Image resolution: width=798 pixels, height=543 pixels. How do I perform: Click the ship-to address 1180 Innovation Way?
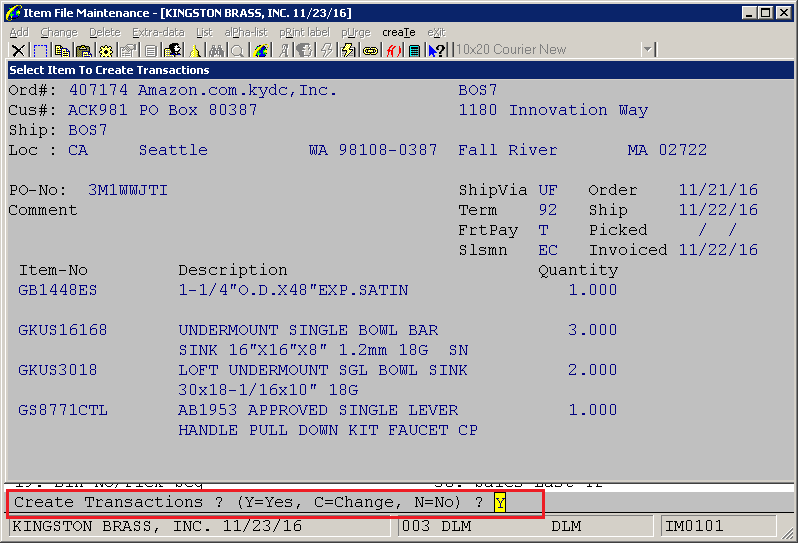[553, 110]
